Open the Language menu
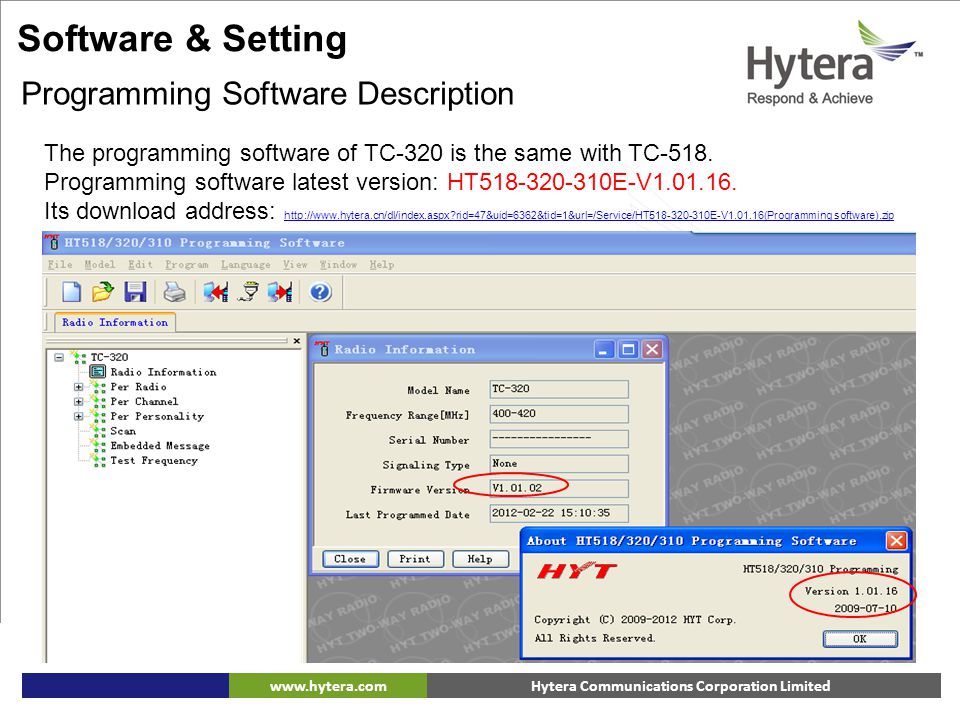960x720 pixels. [x=246, y=264]
